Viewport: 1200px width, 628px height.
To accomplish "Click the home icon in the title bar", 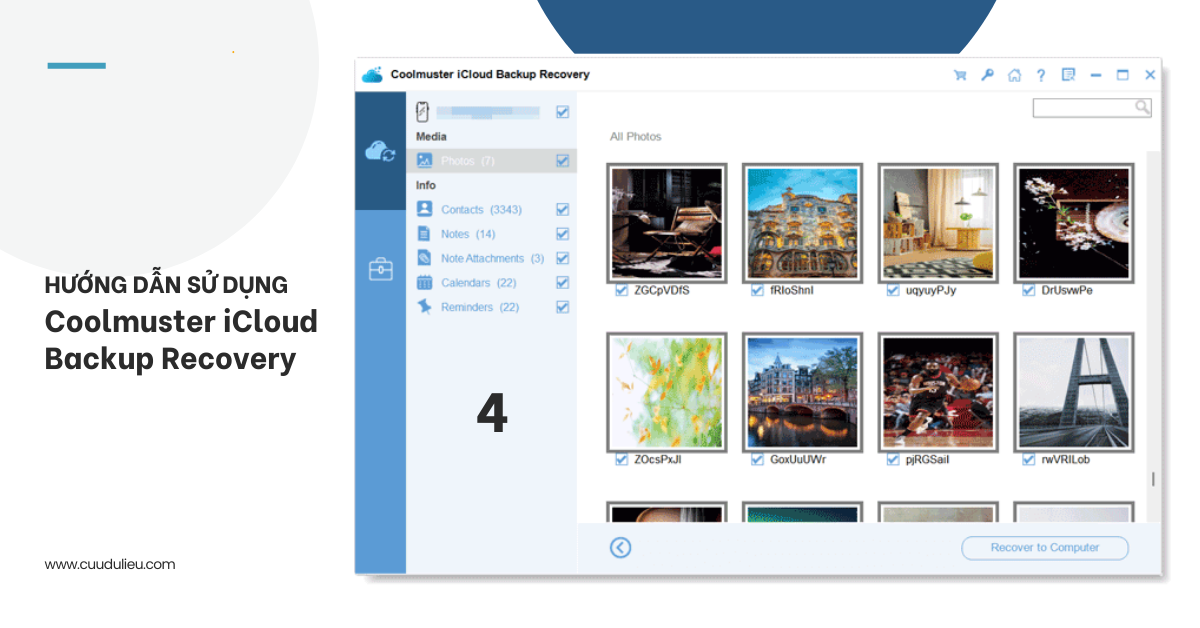I will (x=1014, y=74).
